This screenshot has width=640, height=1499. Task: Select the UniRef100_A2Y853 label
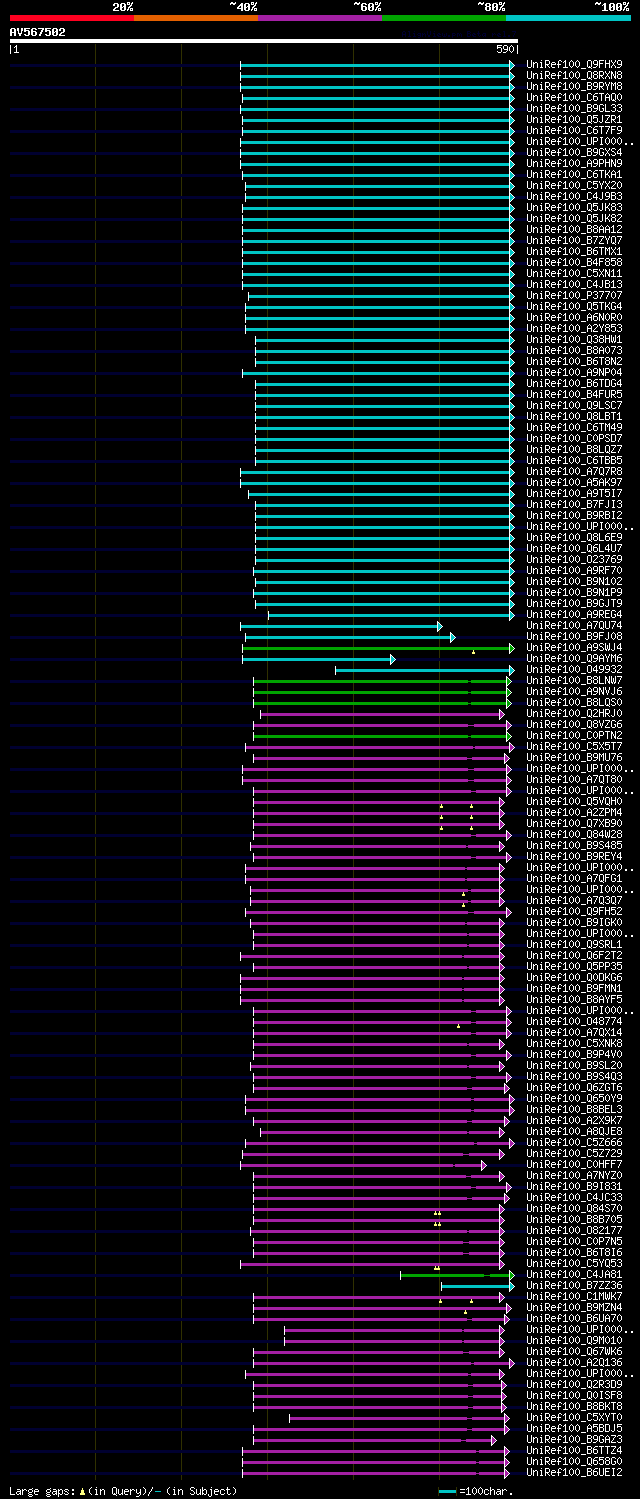574,328
